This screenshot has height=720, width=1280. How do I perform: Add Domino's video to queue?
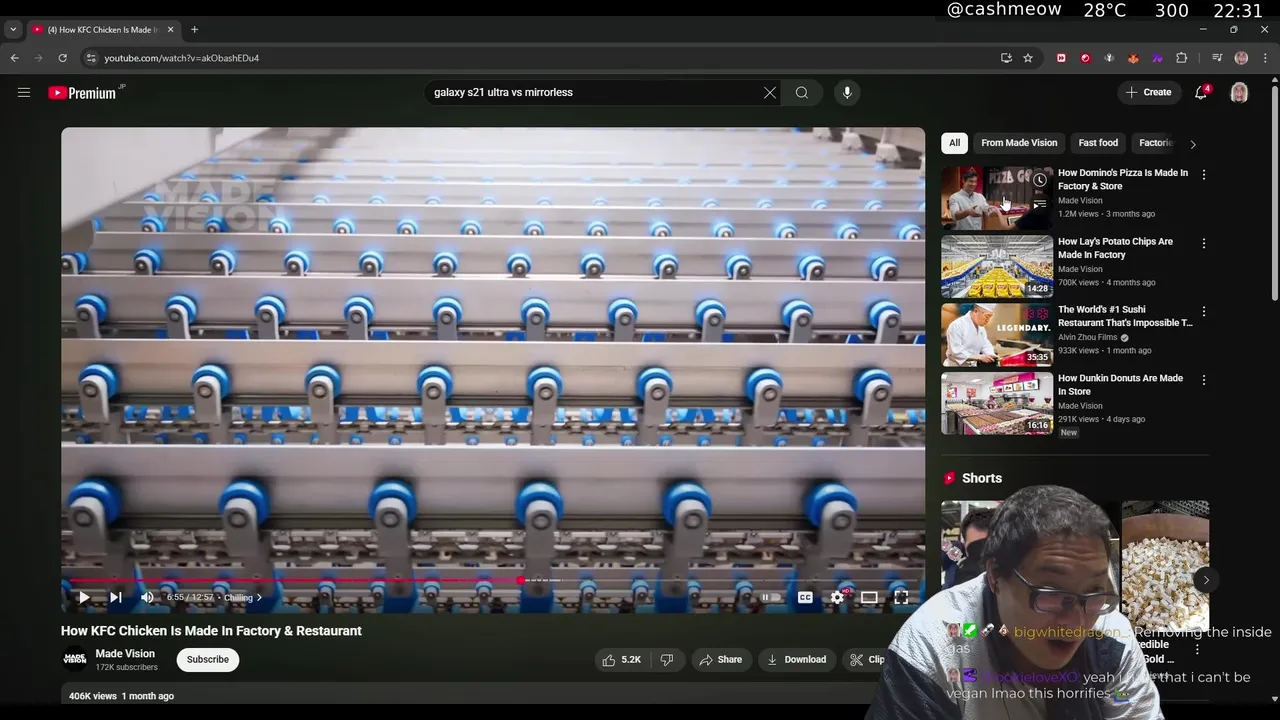(x=1040, y=204)
